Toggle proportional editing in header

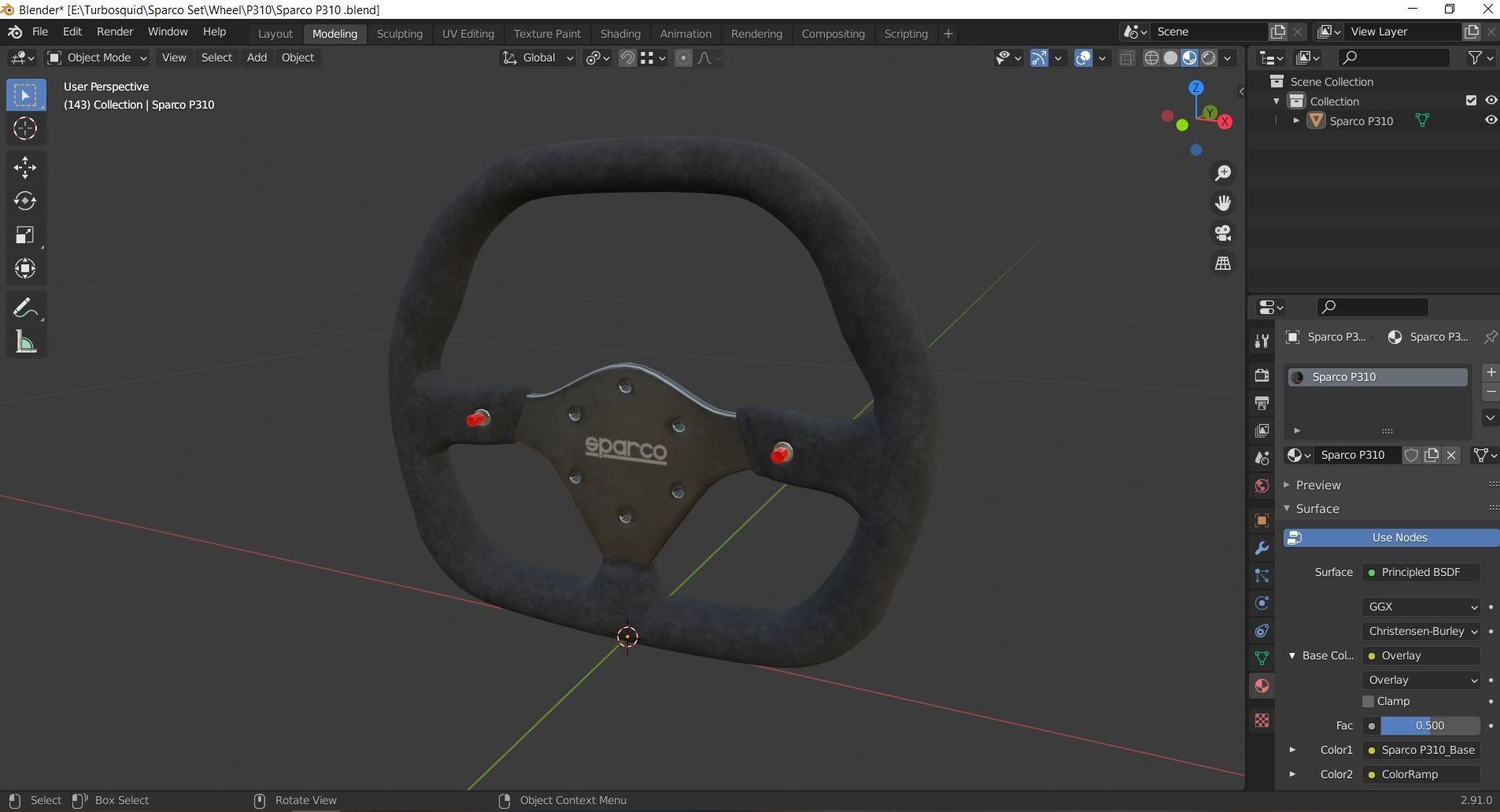683,57
